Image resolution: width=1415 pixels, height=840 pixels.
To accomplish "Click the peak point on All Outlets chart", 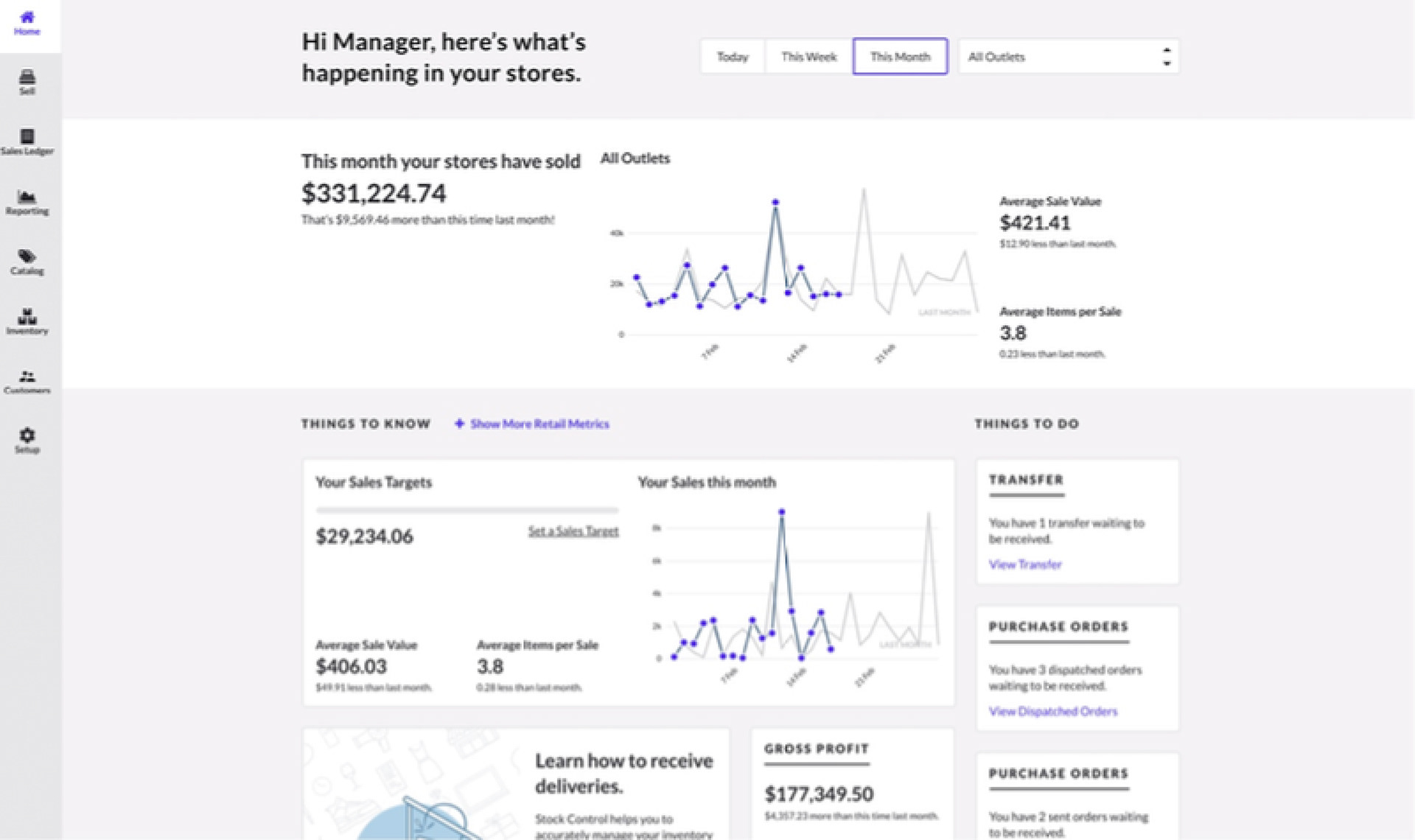I will coord(775,202).
